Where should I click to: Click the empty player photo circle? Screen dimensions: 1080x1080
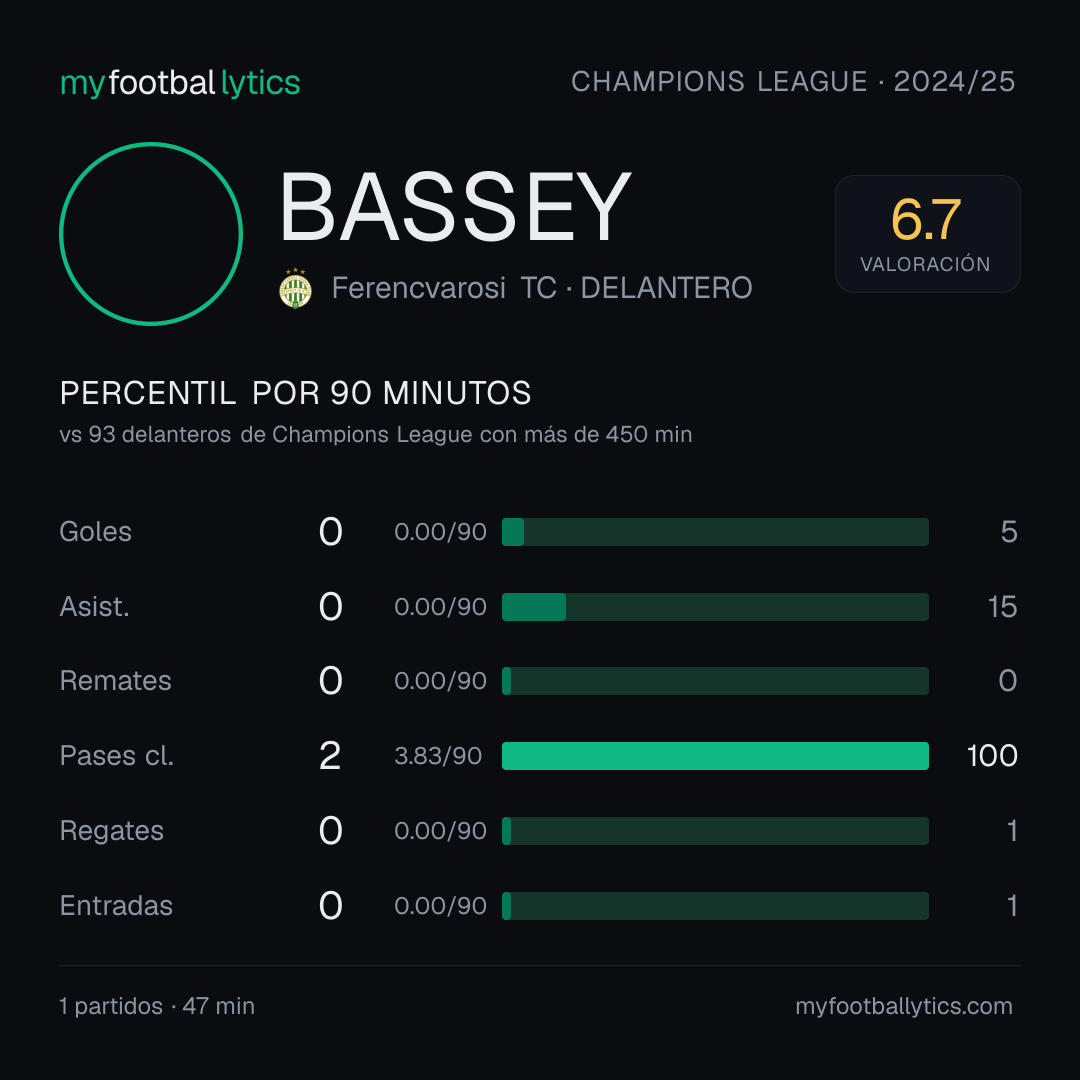tap(151, 234)
